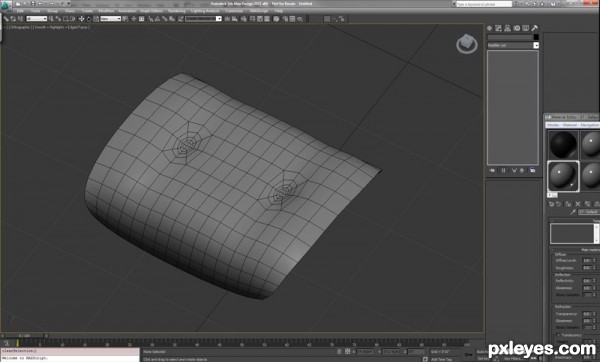Switch to the Utilities hammer tab
This screenshot has height=362, width=600.
click(535, 28)
